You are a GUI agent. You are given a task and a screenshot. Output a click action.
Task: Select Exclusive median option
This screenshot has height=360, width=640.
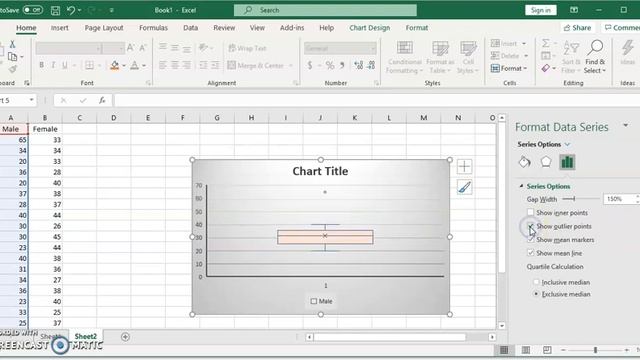tap(536, 294)
